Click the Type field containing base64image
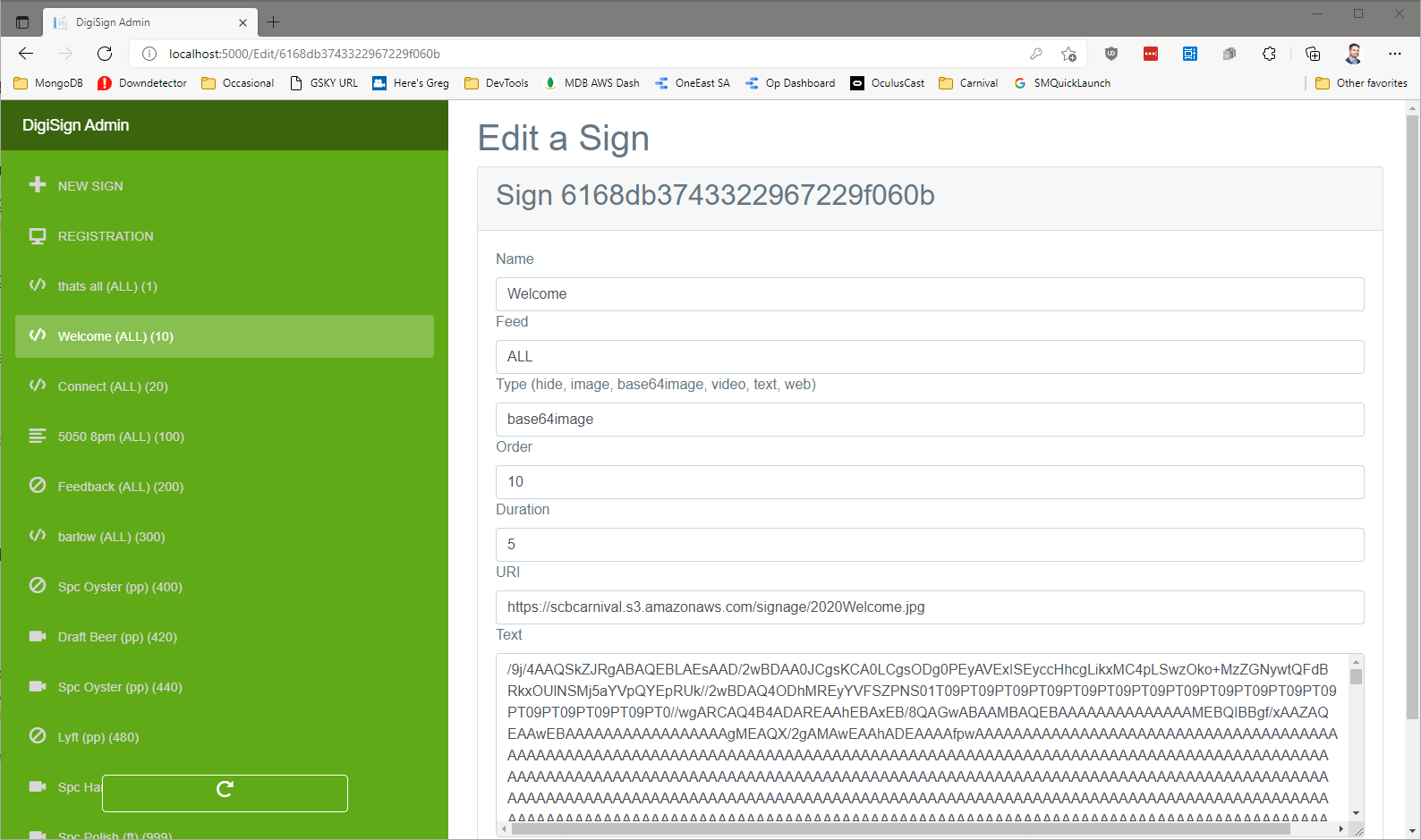The width and height of the screenshot is (1421, 840). pos(930,420)
